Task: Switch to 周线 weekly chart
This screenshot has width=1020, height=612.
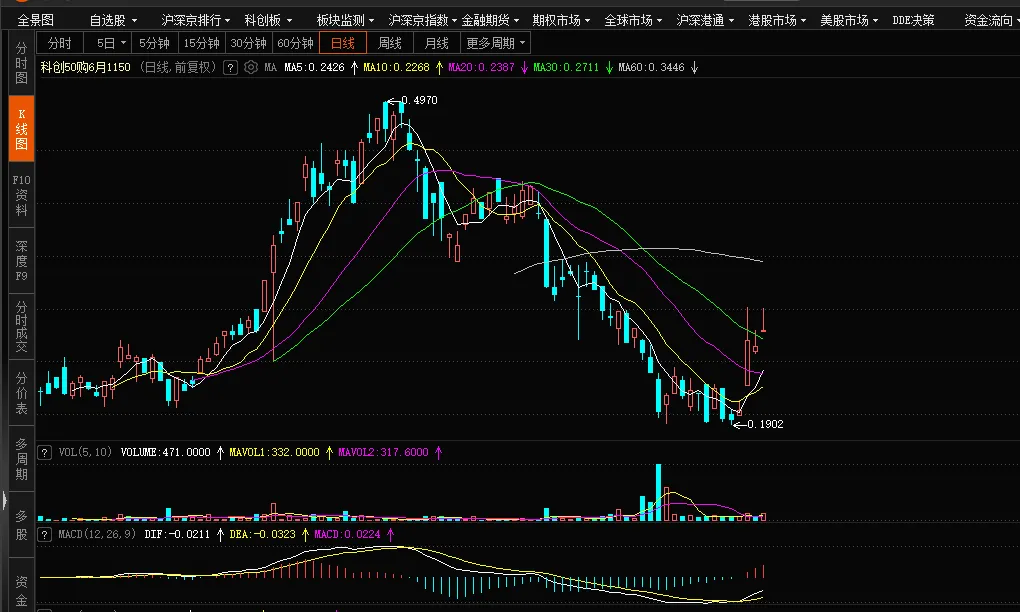Action: pos(390,43)
